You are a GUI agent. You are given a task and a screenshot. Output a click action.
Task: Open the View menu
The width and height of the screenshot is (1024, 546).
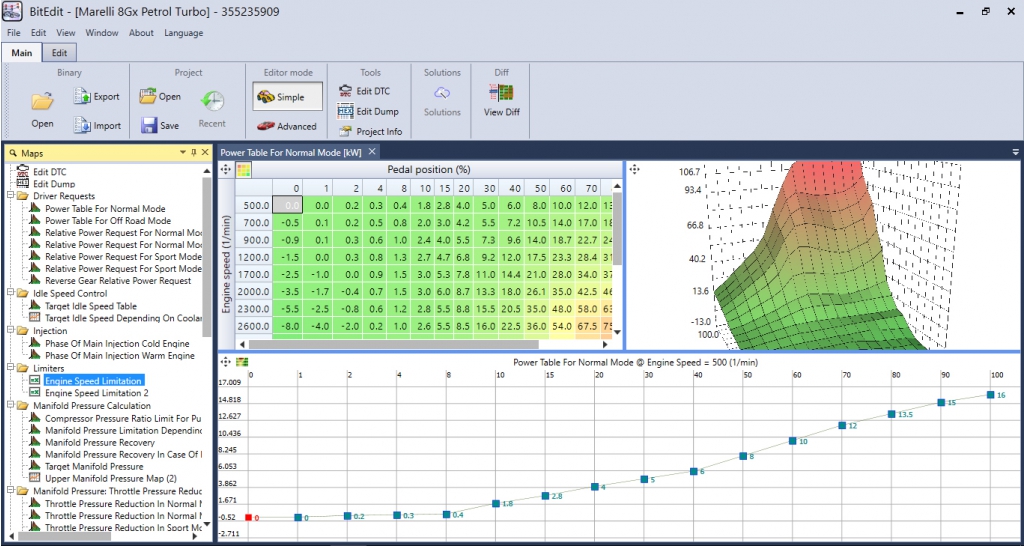pyautogui.click(x=65, y=33)
